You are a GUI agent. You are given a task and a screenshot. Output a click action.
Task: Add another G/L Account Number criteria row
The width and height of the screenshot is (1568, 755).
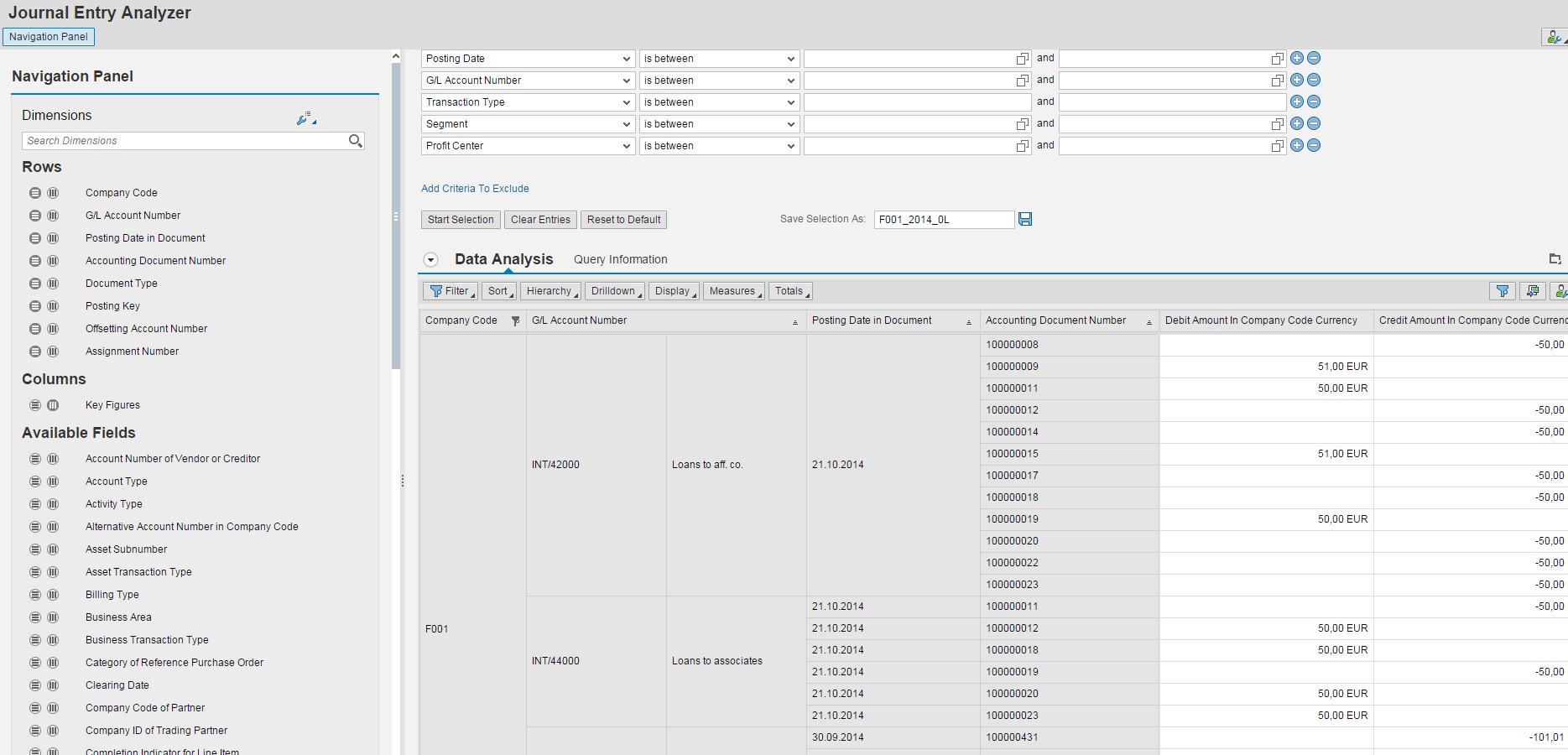1297,80
